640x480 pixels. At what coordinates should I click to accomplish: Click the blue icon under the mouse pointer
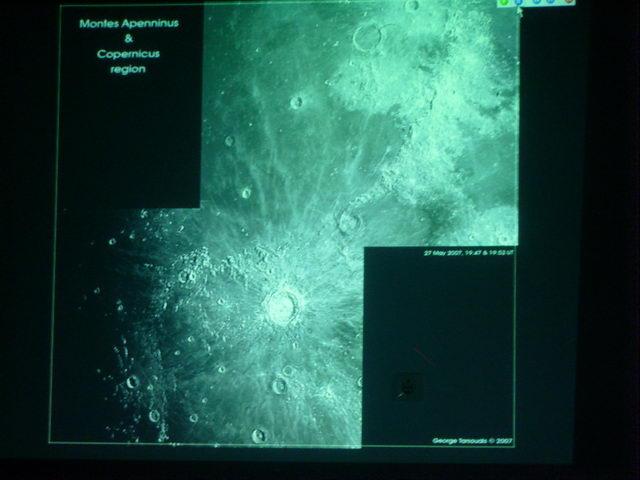[519, 2]
